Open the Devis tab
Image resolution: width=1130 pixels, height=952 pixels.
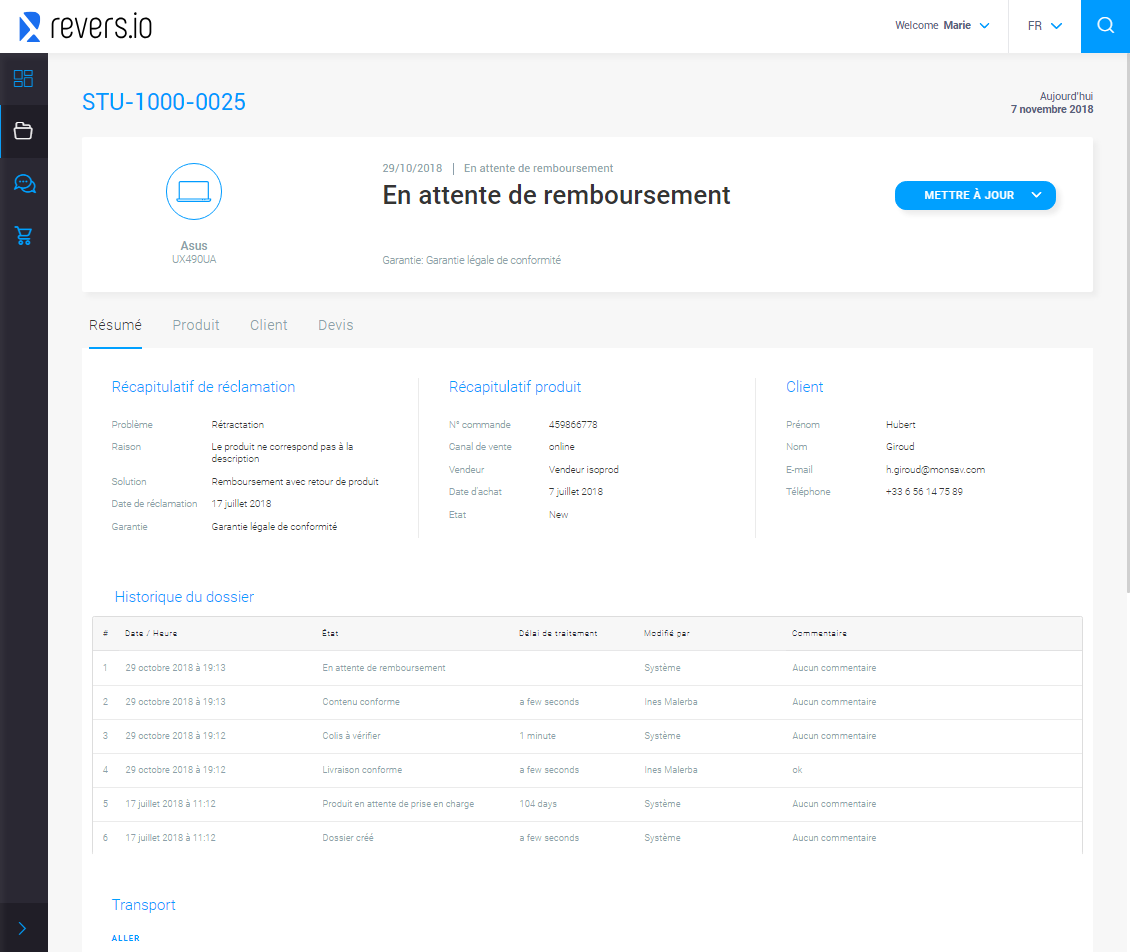pyautogui.click(x=335, y=325)
